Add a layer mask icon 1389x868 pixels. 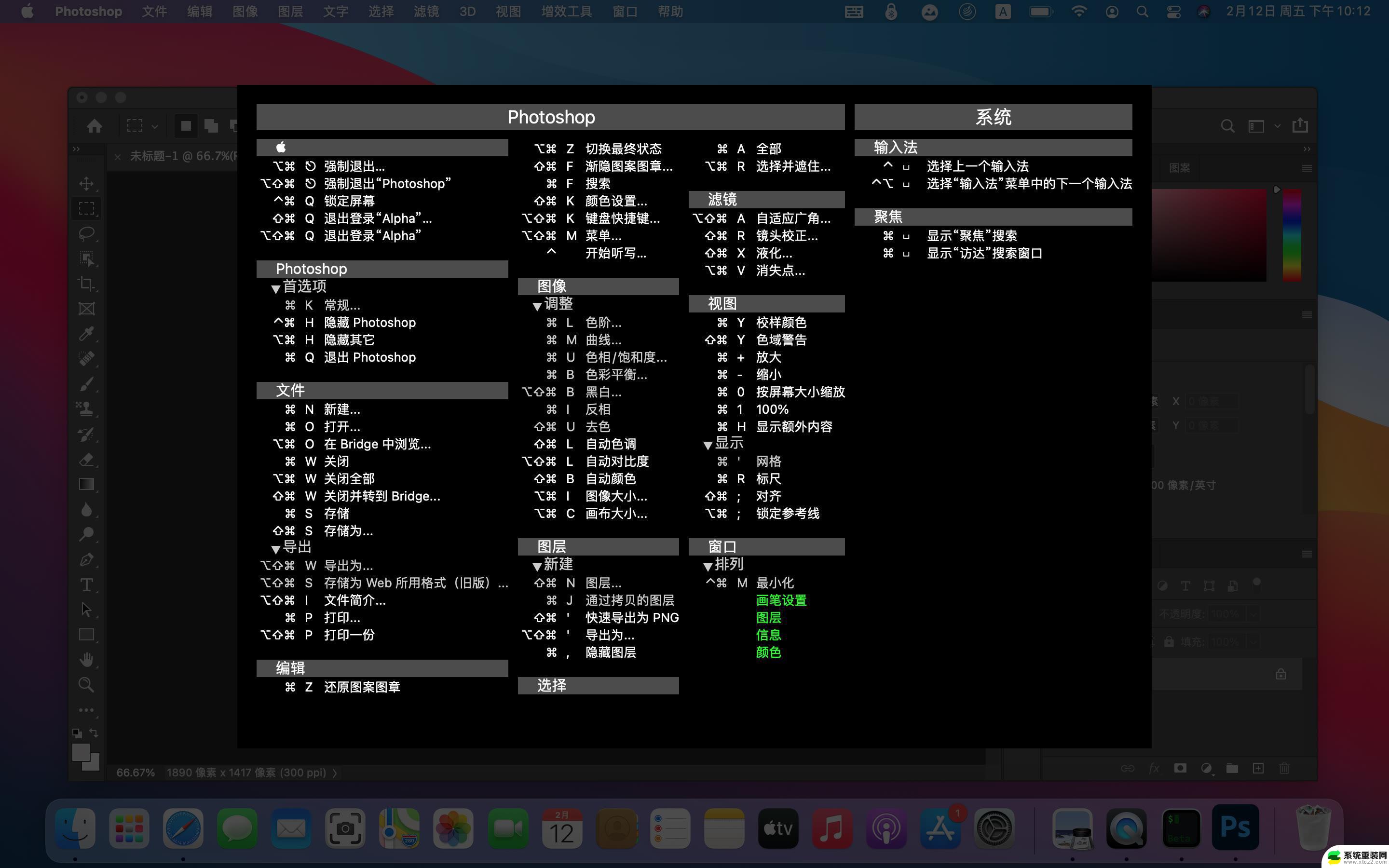1180,768
